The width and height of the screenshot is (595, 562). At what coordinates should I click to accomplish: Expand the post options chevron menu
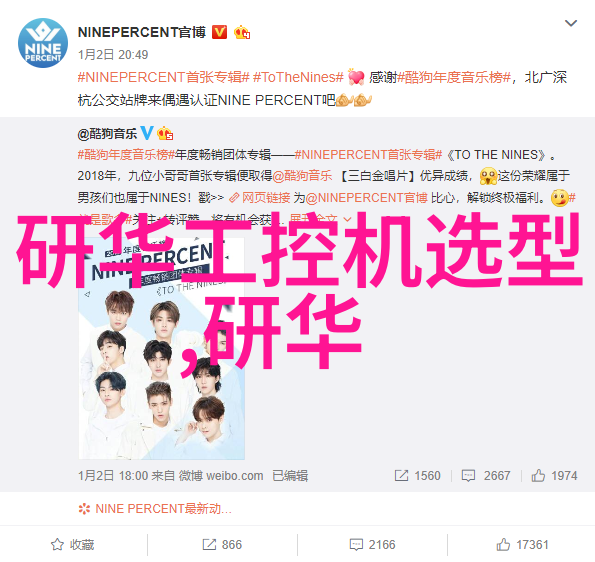(x=571, y=23)
